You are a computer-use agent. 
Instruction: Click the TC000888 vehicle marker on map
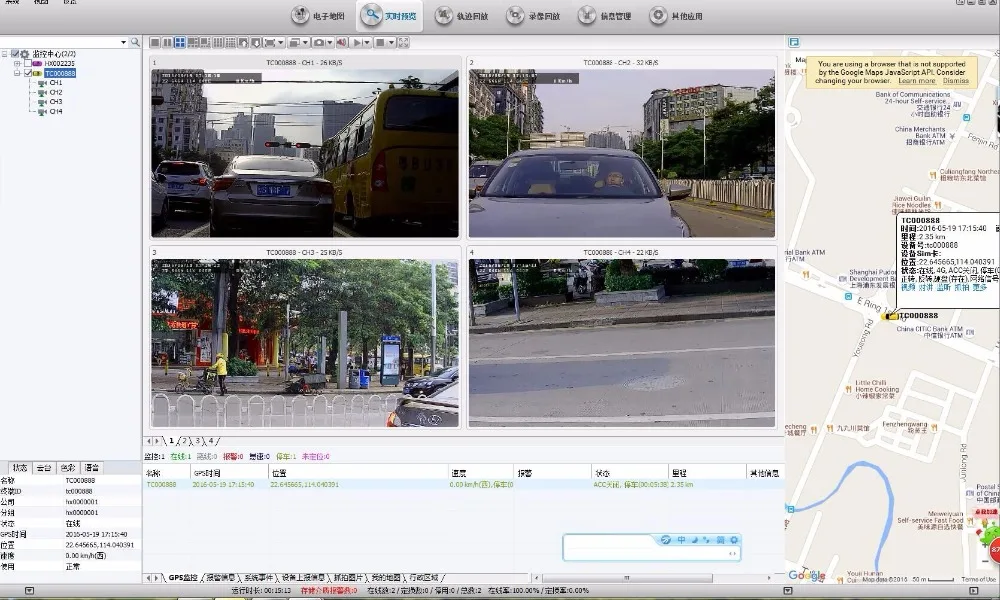[x=890, y=316]
